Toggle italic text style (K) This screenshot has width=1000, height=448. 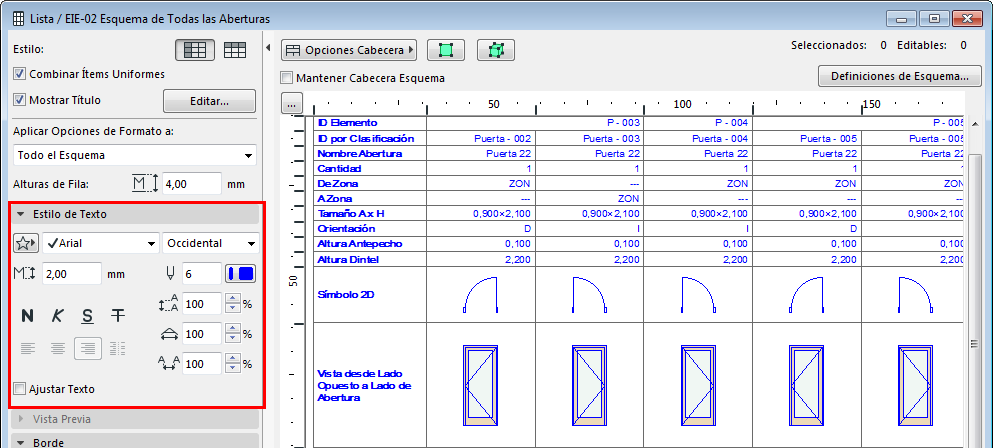(x=58, y=316)
